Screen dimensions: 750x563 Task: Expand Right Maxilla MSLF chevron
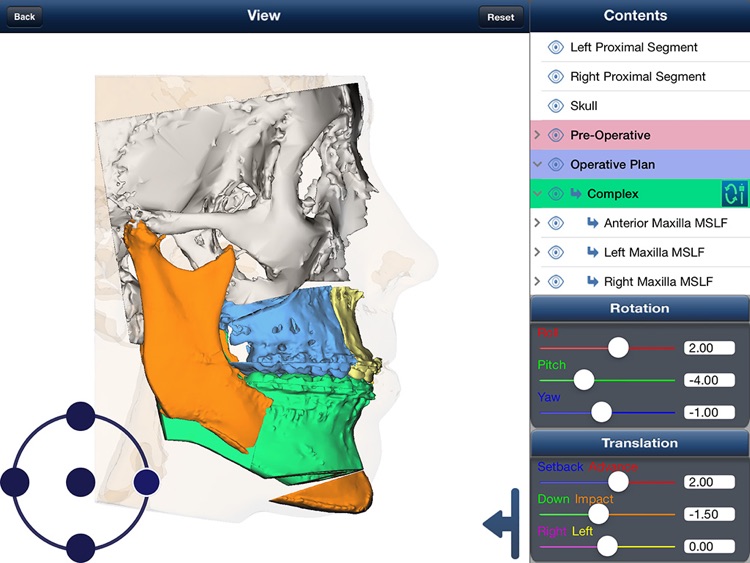click(x=537, y=282)
